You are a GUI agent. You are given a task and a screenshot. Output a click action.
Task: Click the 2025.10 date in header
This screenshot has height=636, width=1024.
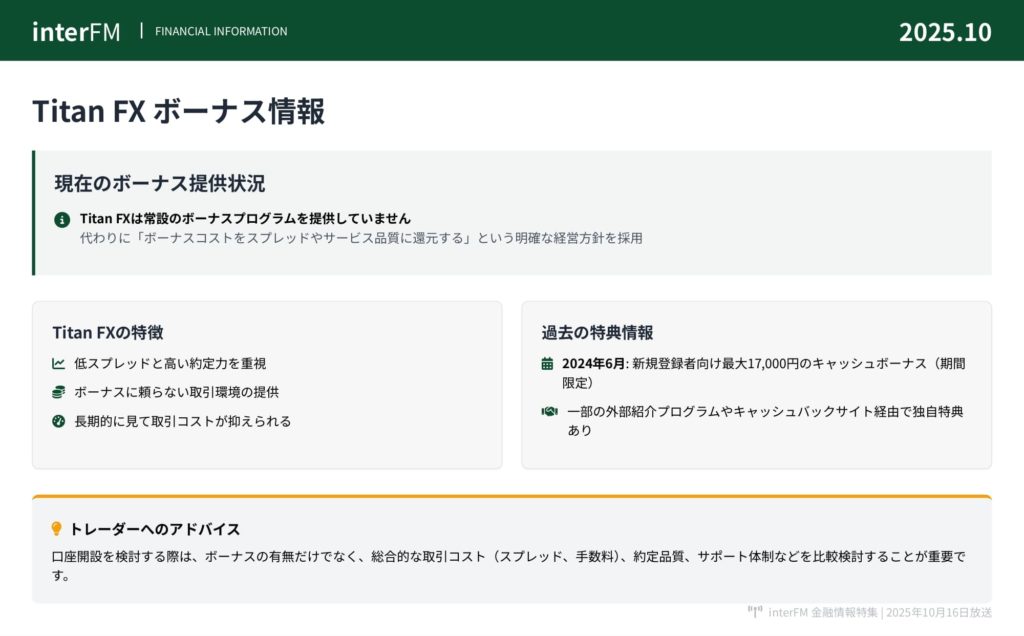(x=945, y=32)
